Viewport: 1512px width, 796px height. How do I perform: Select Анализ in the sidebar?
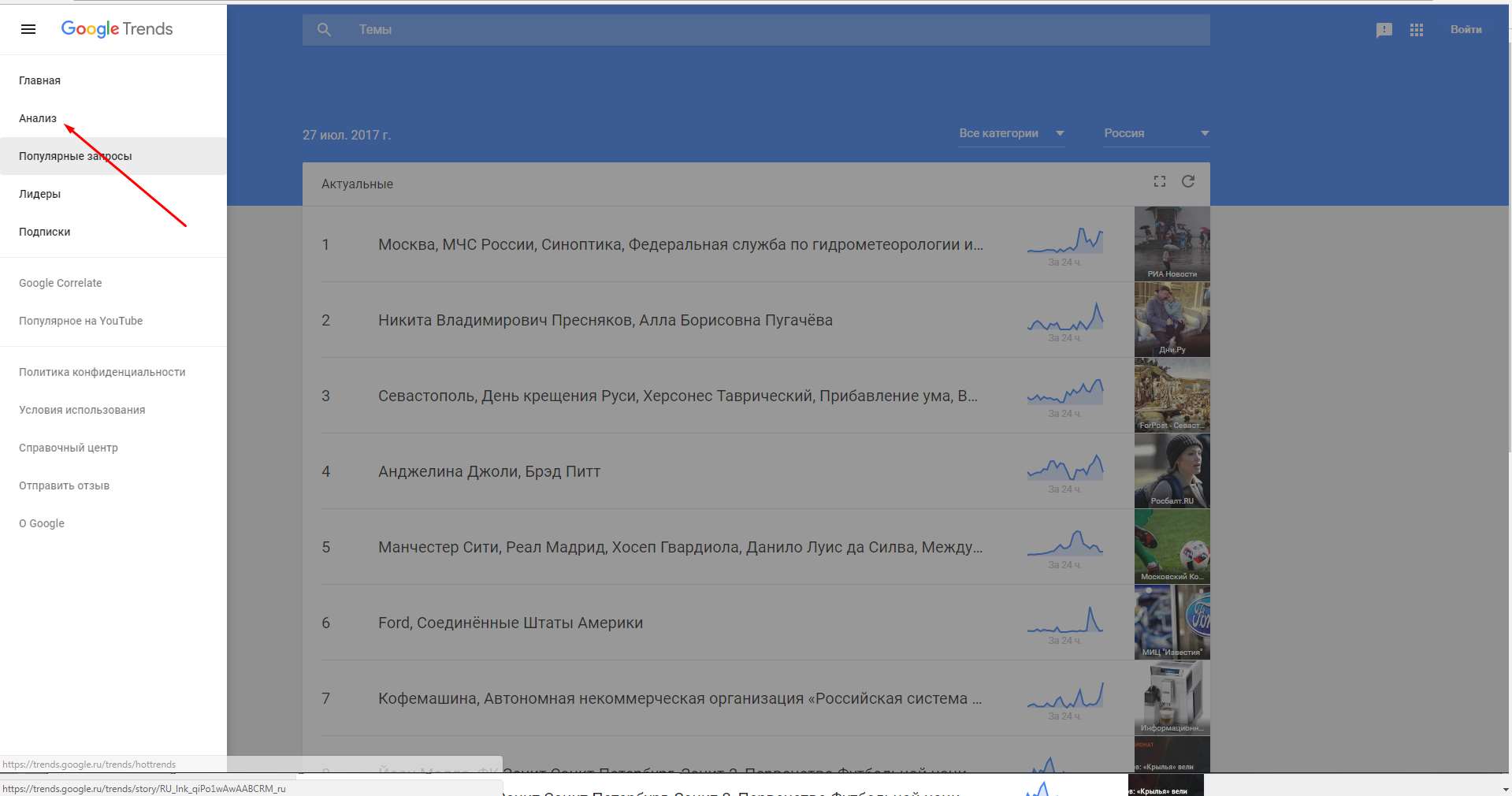(x=38, y=118)
